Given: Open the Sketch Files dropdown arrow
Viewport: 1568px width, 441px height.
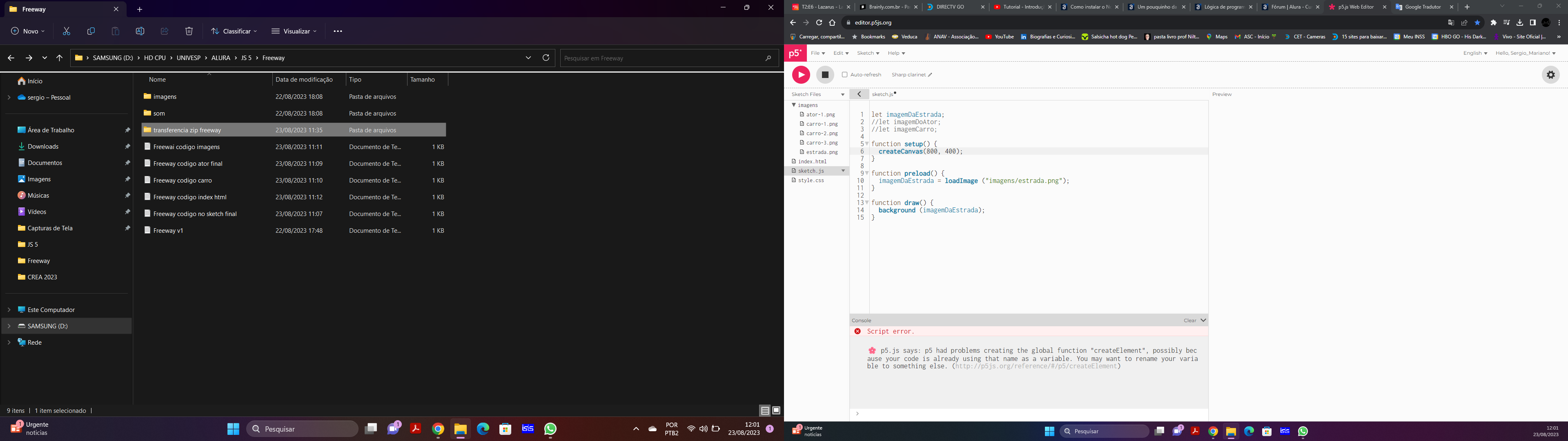Looking at the screenshot, I should (x=842, y=94).
